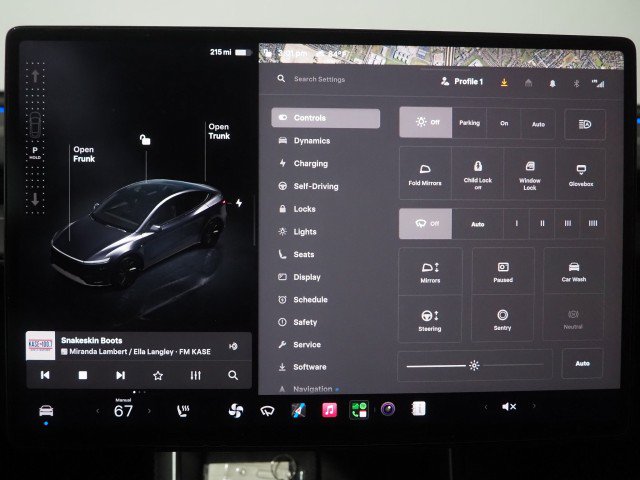Open seat heater controls
The image size is (640, 480).
(183, 411)
